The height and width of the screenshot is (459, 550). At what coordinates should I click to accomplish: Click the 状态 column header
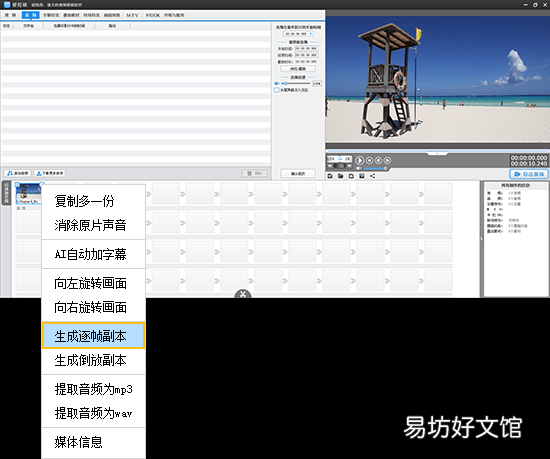coord(7,26)
